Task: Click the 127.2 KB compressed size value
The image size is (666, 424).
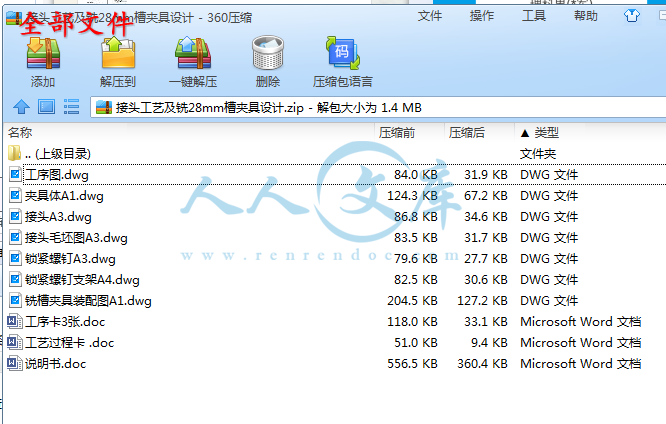Action: point(482,301)
